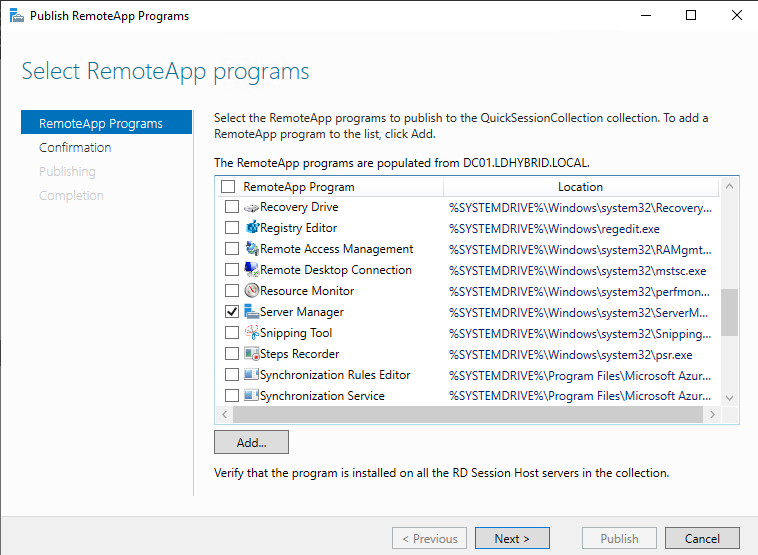Close the Publish RemoteApp Programs window
This screenshot has width=758, height=555.
click(x=737, y=15)
